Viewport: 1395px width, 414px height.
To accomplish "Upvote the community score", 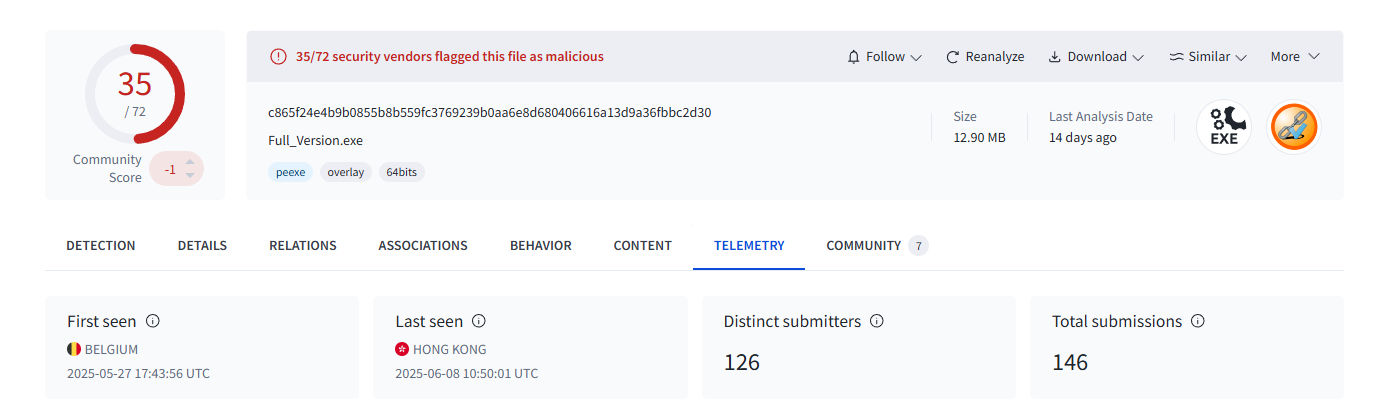I will 190,162.
